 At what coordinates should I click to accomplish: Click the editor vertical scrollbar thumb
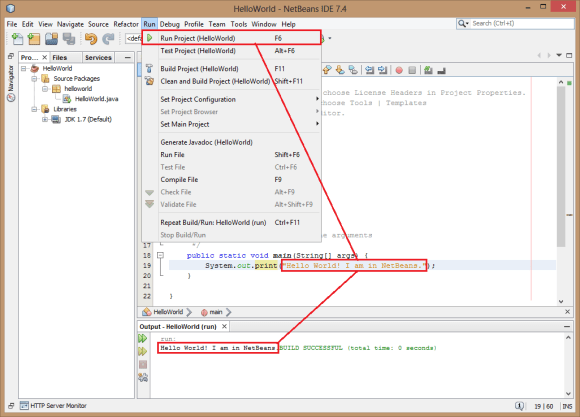coord(561,166)
